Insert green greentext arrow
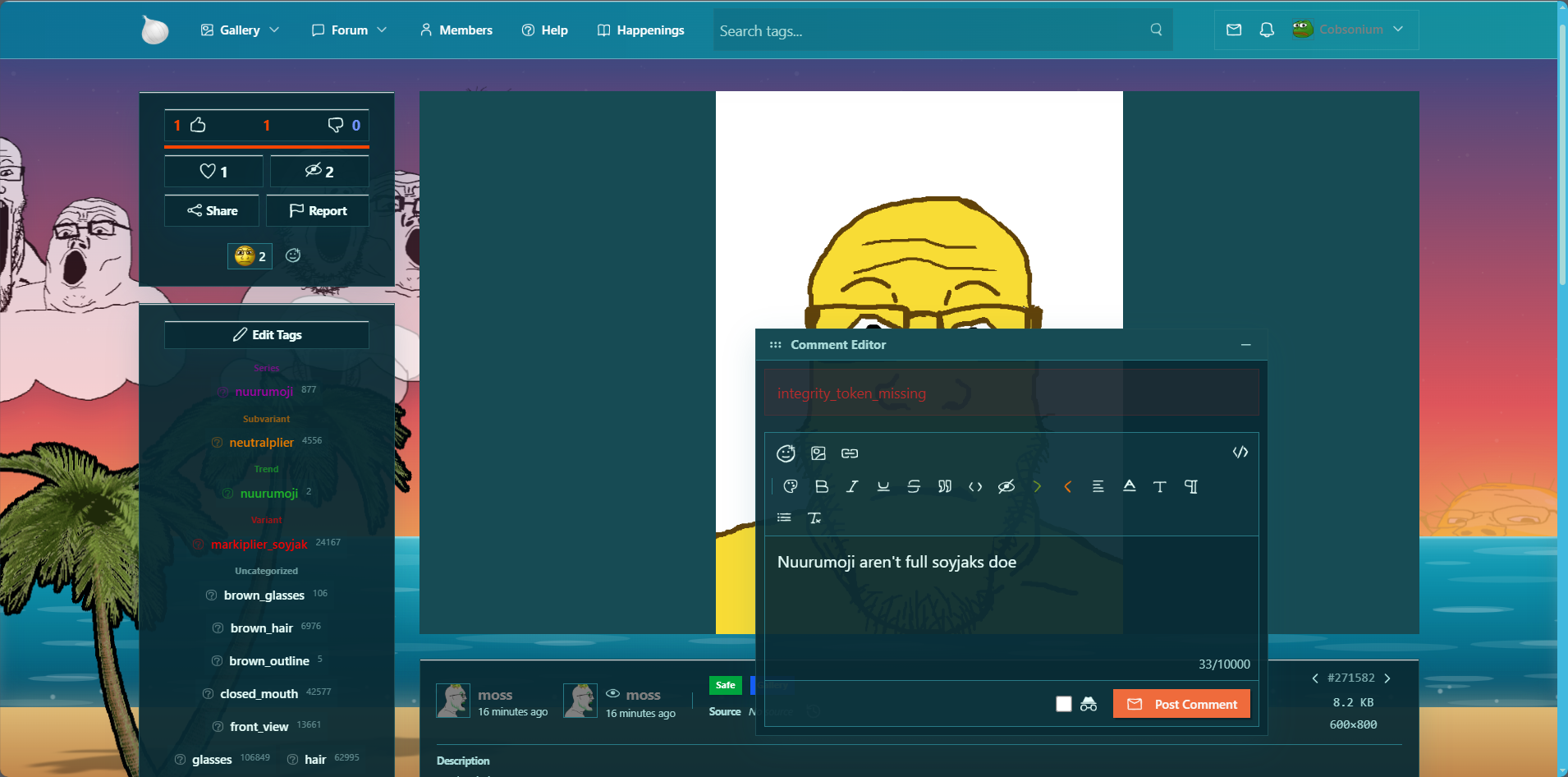The height and width of the screenshot is (777, 1568). point(1037,487)
